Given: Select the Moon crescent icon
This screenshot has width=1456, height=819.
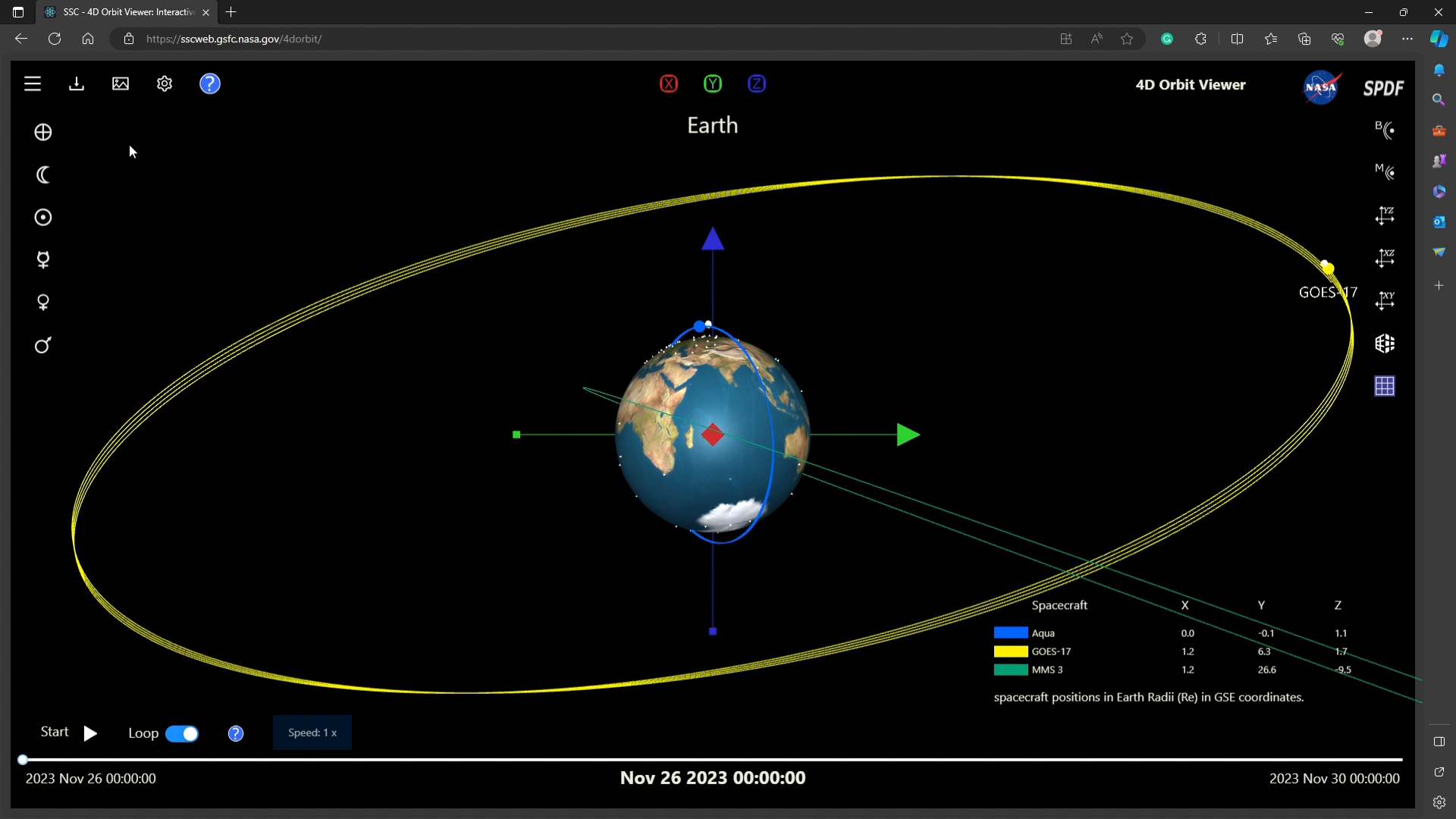Looking at the screenshot, I should [43, 175].
